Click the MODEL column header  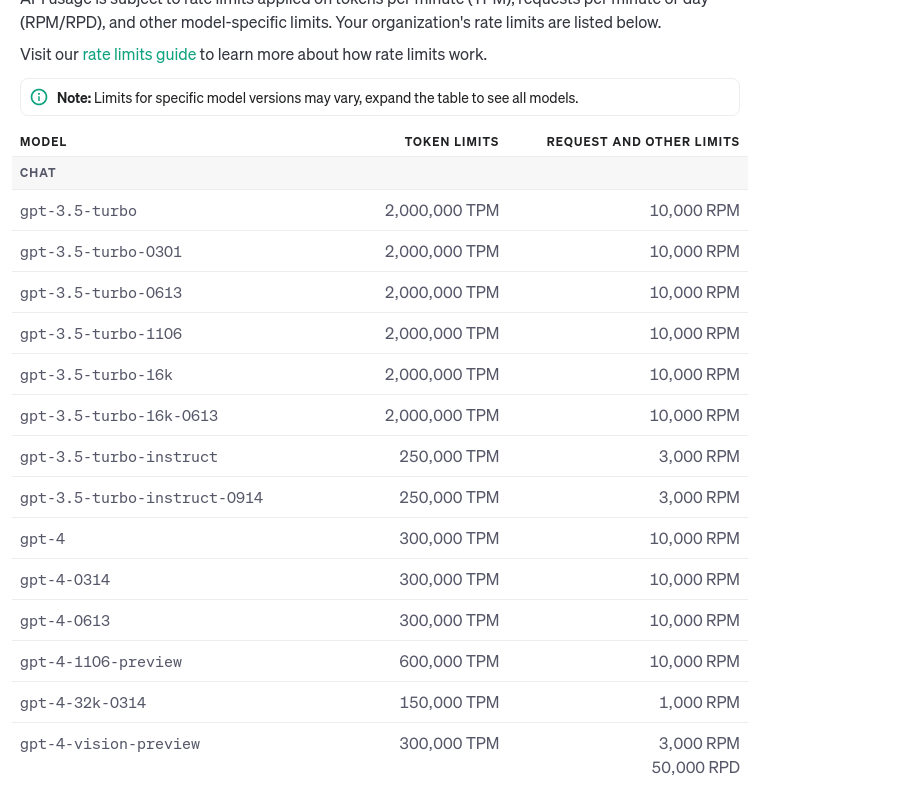tap(43, 142)
